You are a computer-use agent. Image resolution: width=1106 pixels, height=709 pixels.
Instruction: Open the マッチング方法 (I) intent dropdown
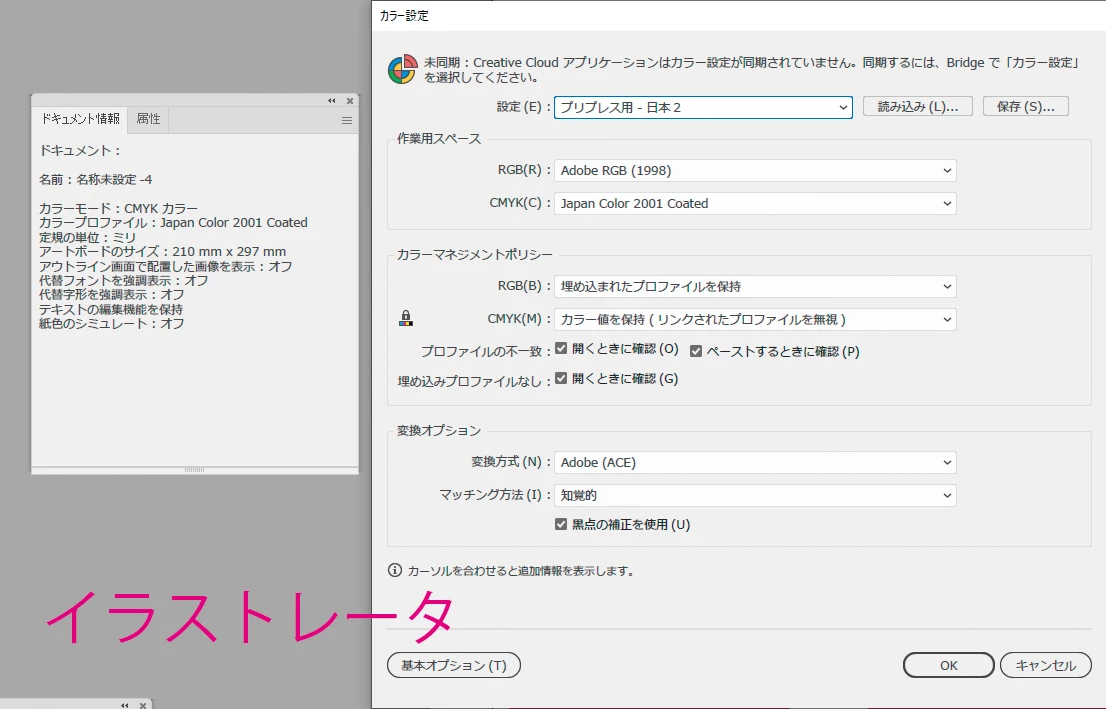[755, 495]
